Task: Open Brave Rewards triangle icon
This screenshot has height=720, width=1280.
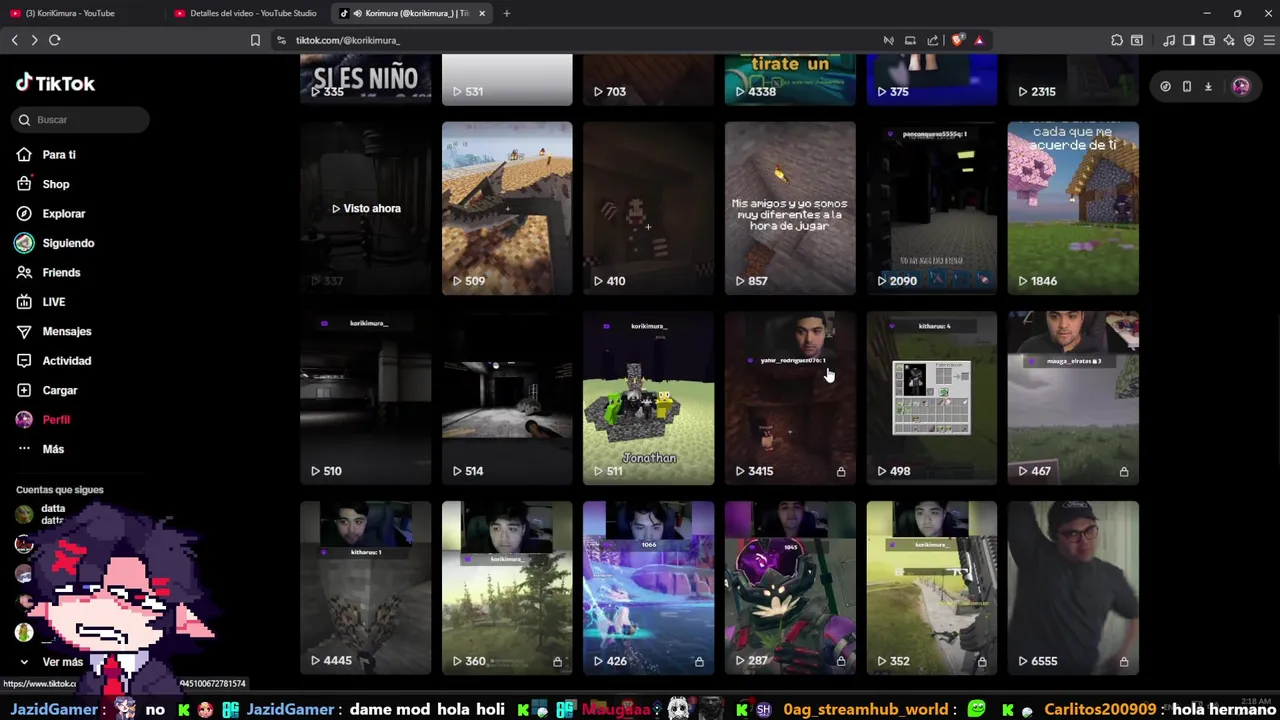Action: pos(979,40)
